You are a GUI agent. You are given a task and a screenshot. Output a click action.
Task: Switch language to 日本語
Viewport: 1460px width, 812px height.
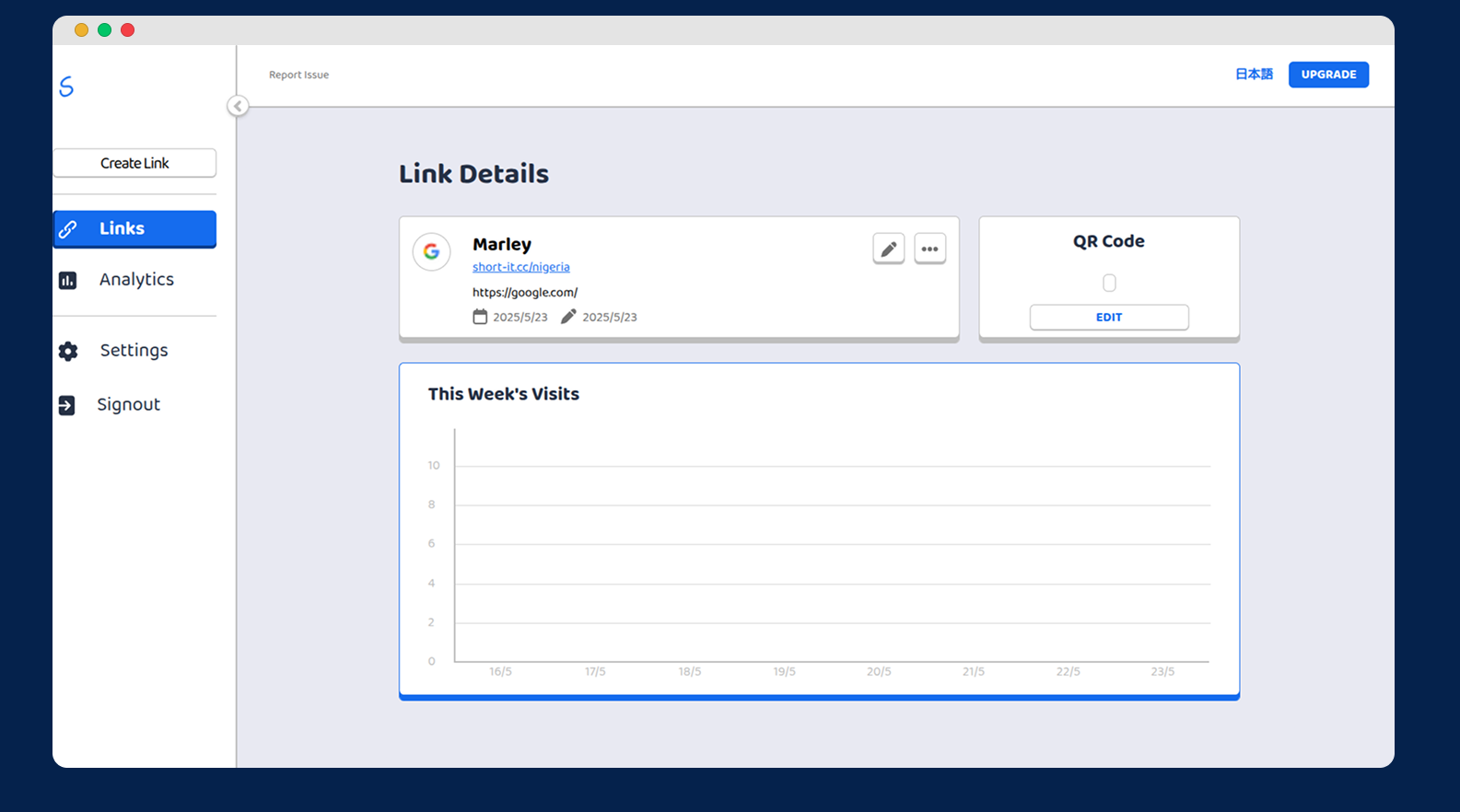[x=1253, y=75]
